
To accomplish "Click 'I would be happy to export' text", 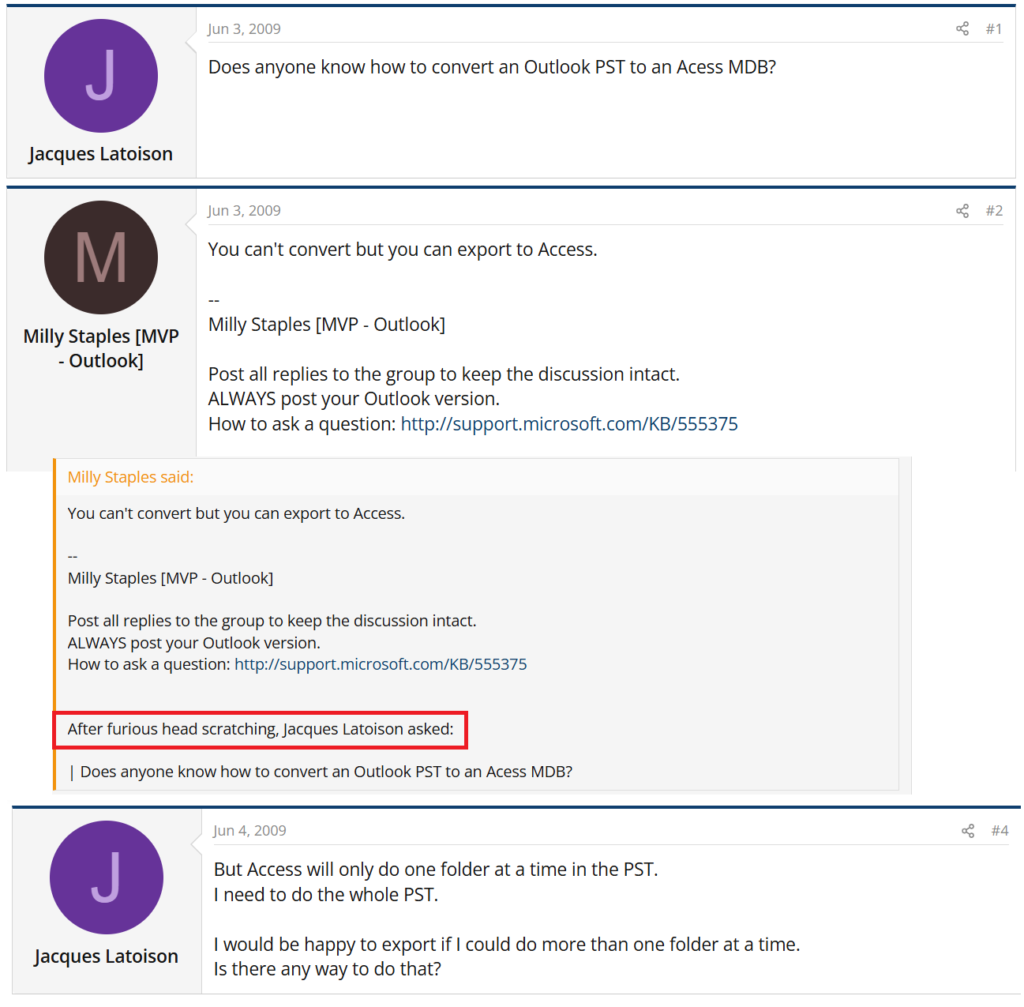I will 507,944.
